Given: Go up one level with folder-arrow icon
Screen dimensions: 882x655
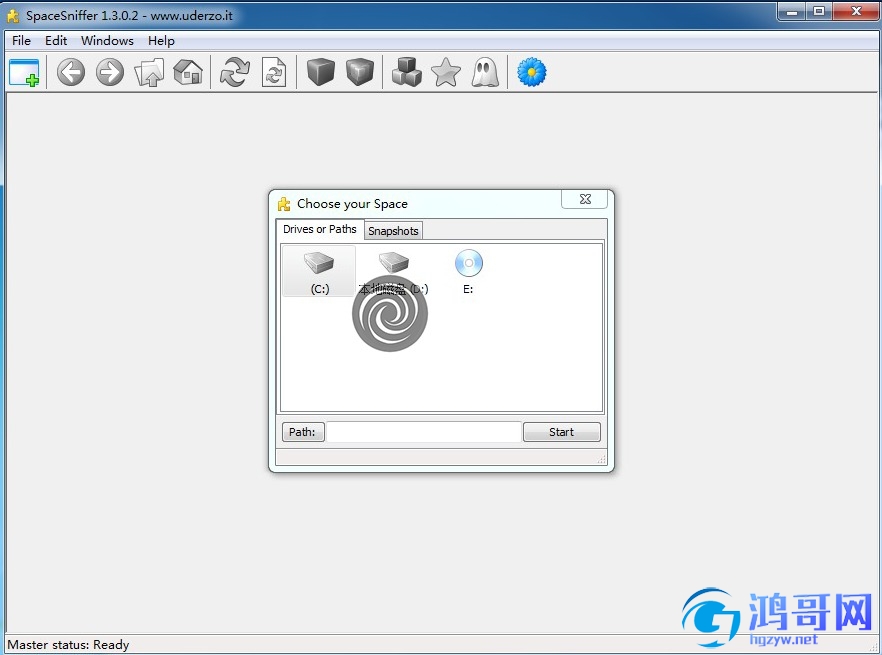Looking at the screenshot, I should coord(149,73).
